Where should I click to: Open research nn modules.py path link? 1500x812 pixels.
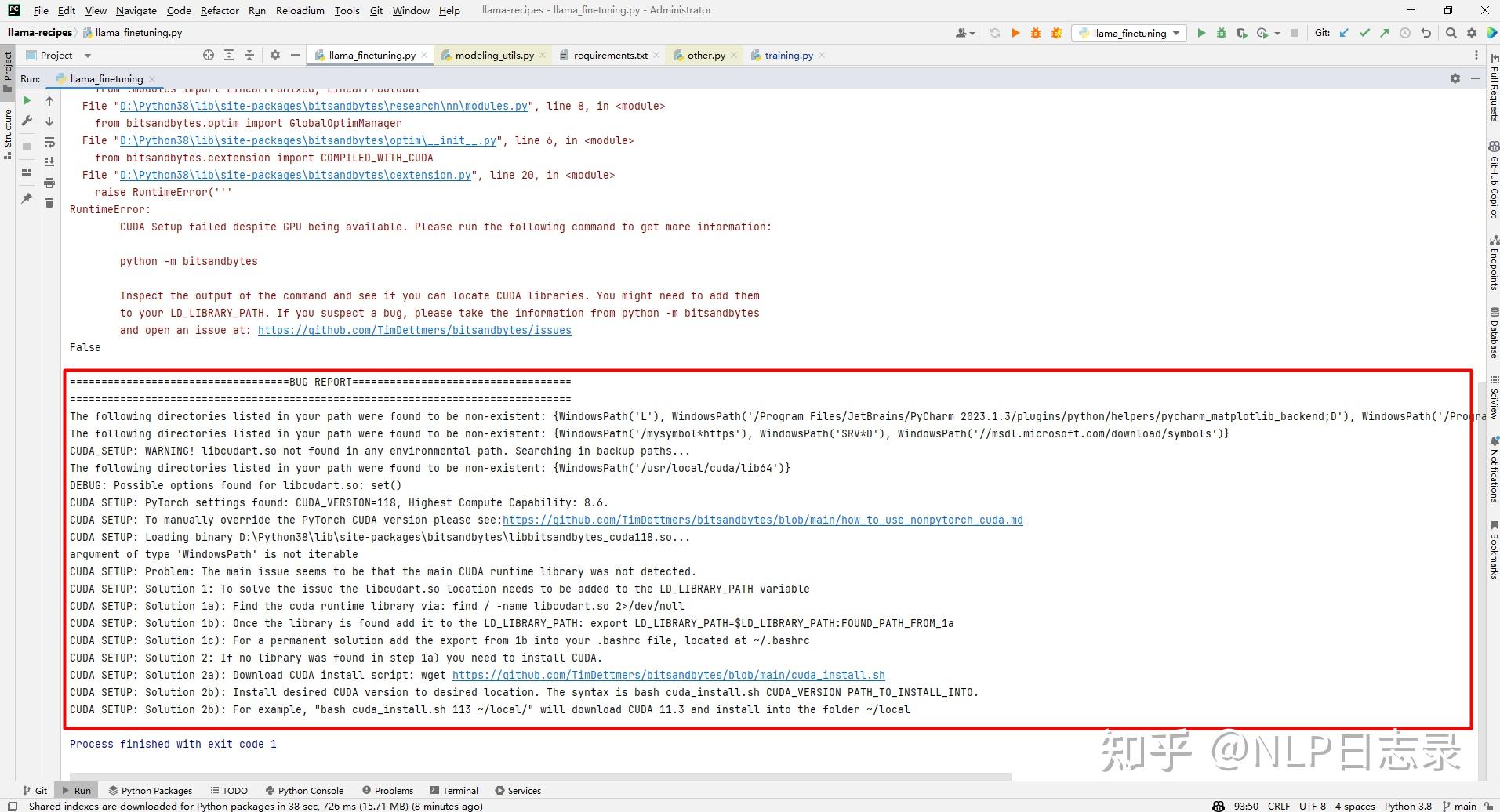pos(324,106)
